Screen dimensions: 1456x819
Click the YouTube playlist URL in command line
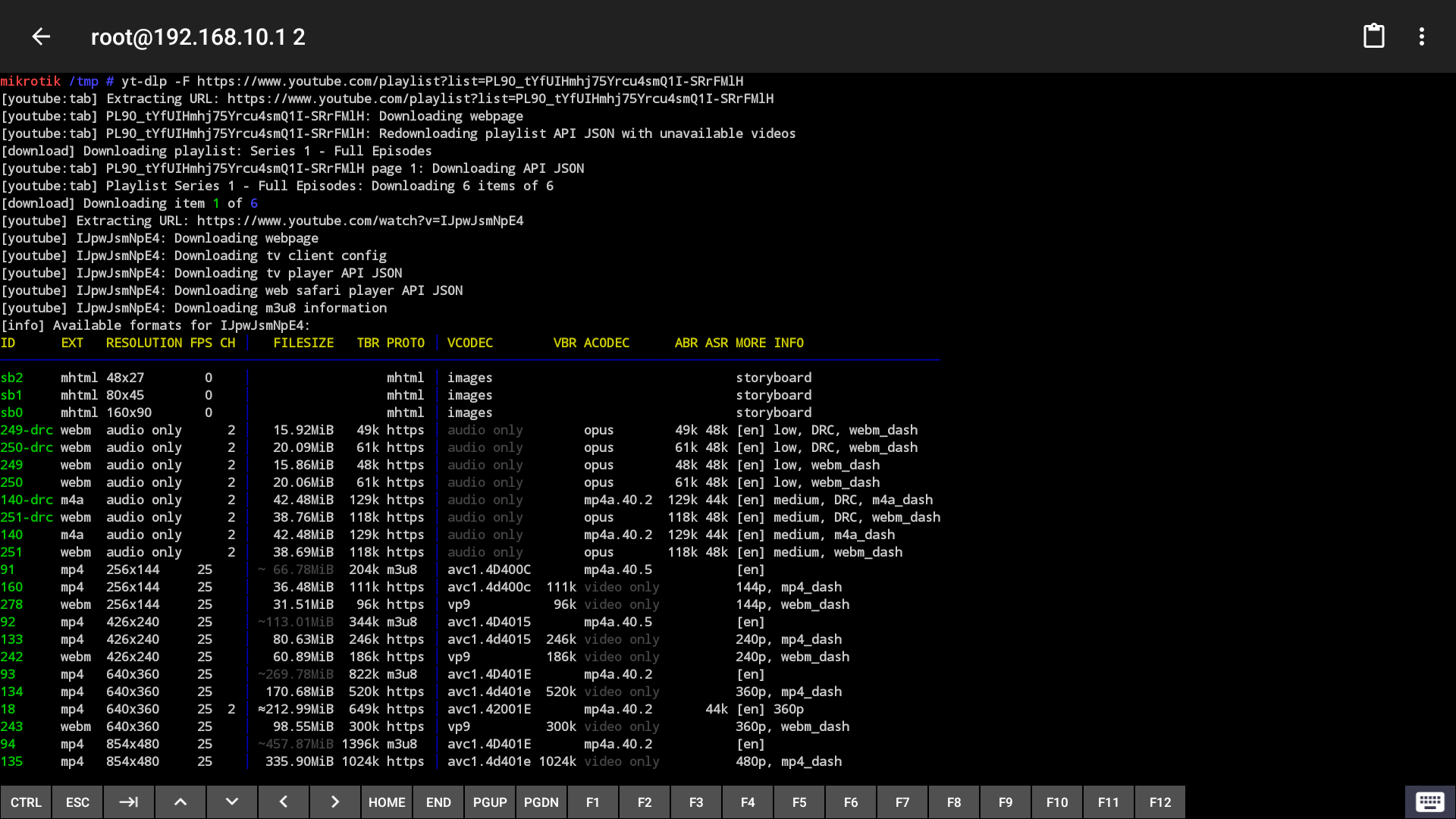point(469,81)
